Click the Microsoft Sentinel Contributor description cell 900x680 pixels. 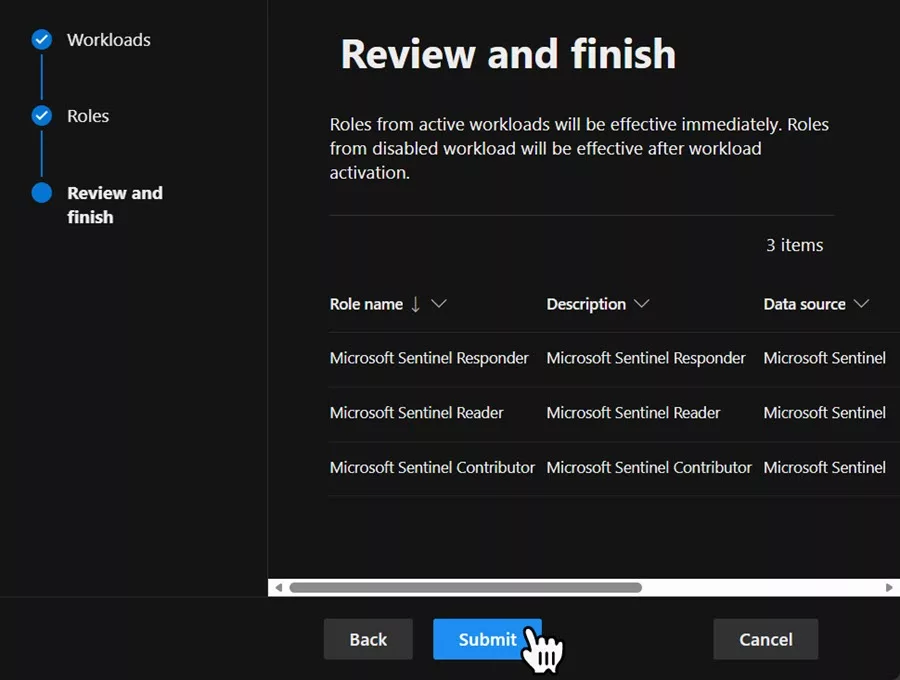click(x=649, y=467)
